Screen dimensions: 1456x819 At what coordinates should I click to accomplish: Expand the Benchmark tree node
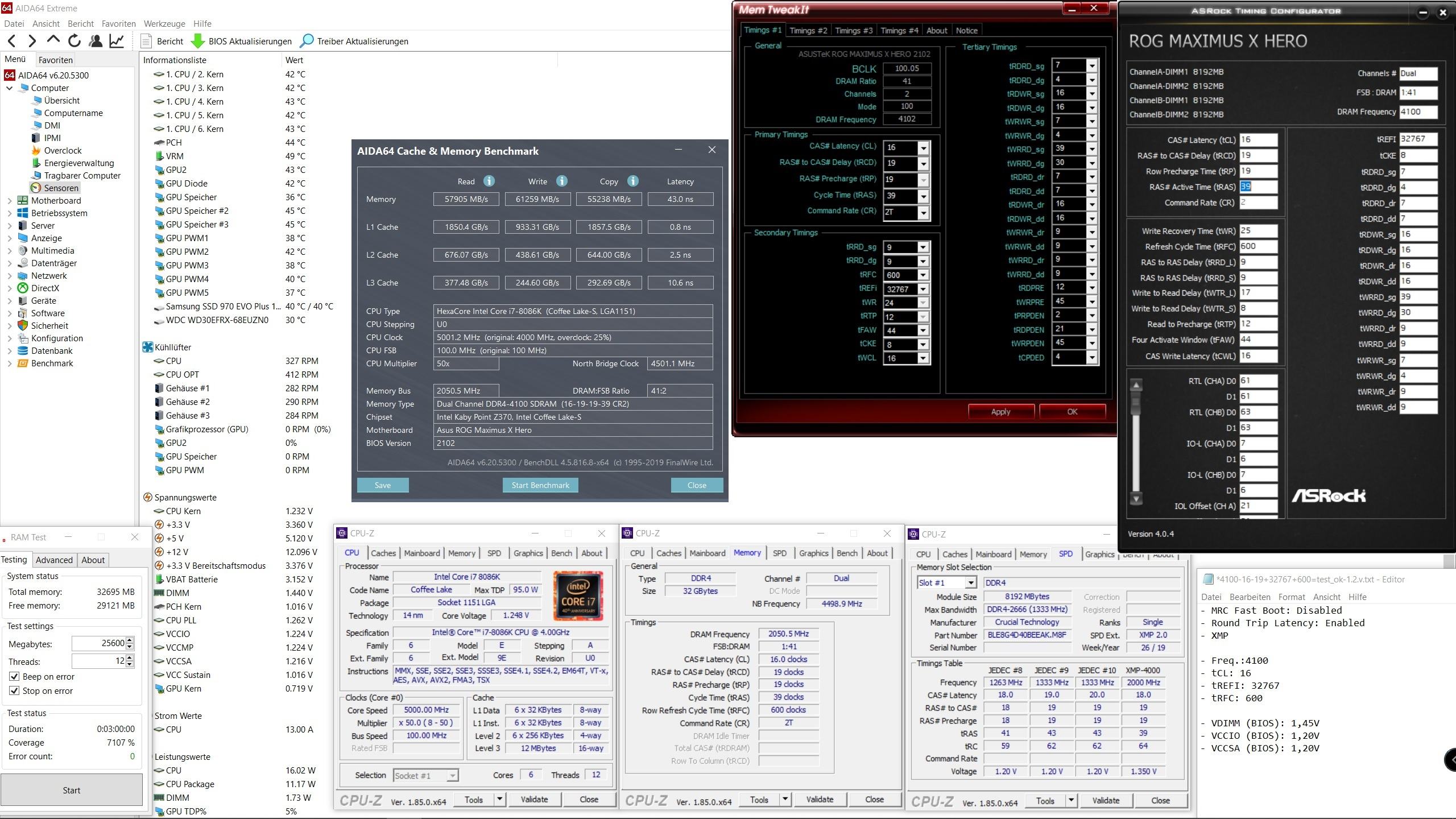9,363
